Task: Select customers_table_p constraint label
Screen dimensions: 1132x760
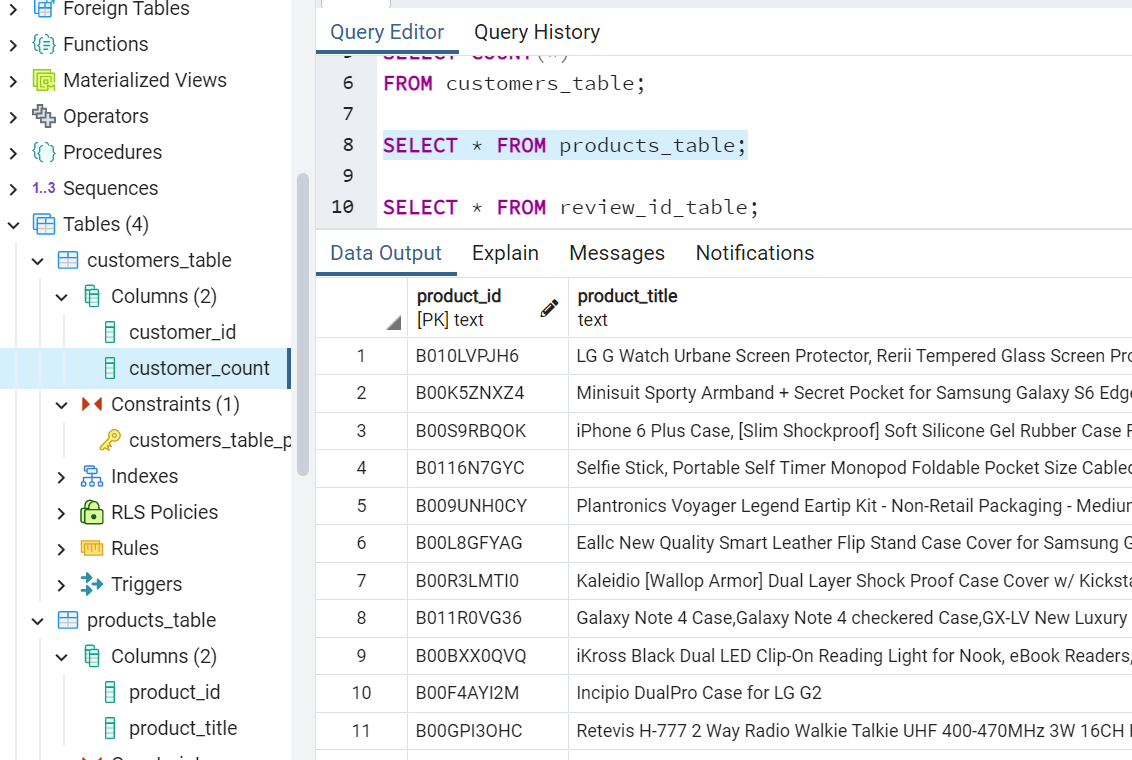Action: click(210, 440)
